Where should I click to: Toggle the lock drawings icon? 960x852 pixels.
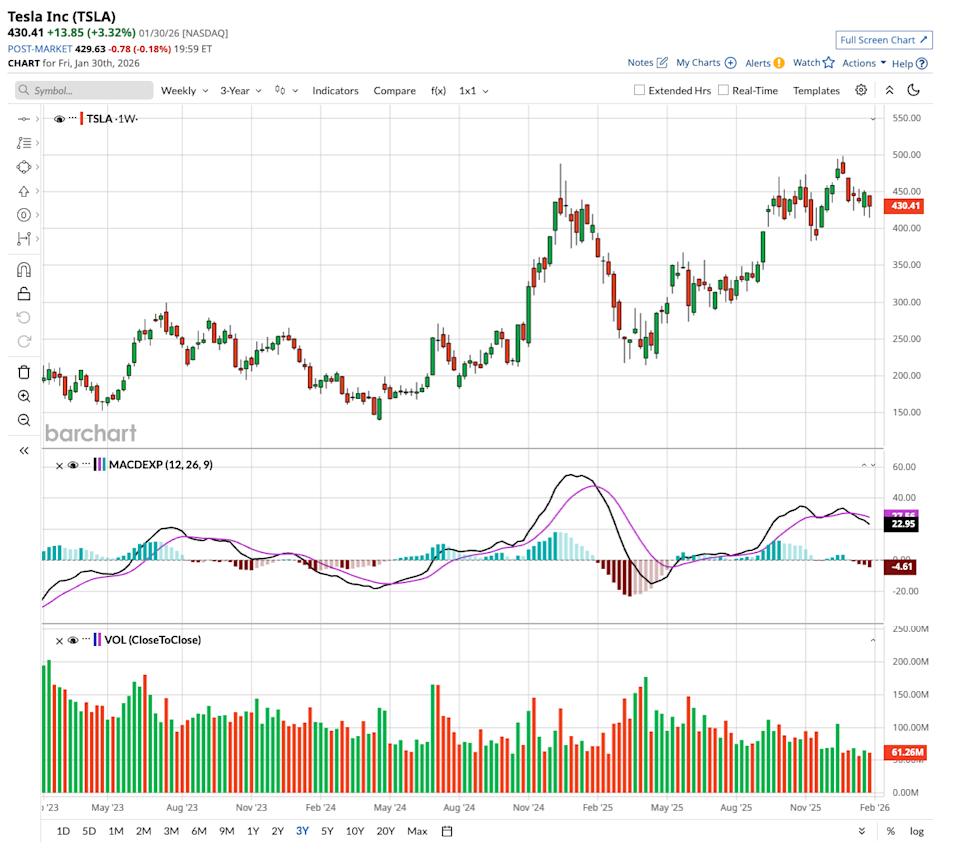tap(24, 293)
